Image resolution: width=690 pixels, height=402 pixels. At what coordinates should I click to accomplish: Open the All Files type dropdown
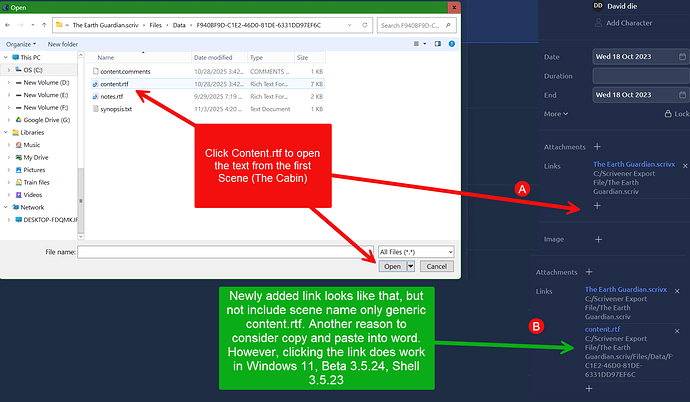pos(416,251)
